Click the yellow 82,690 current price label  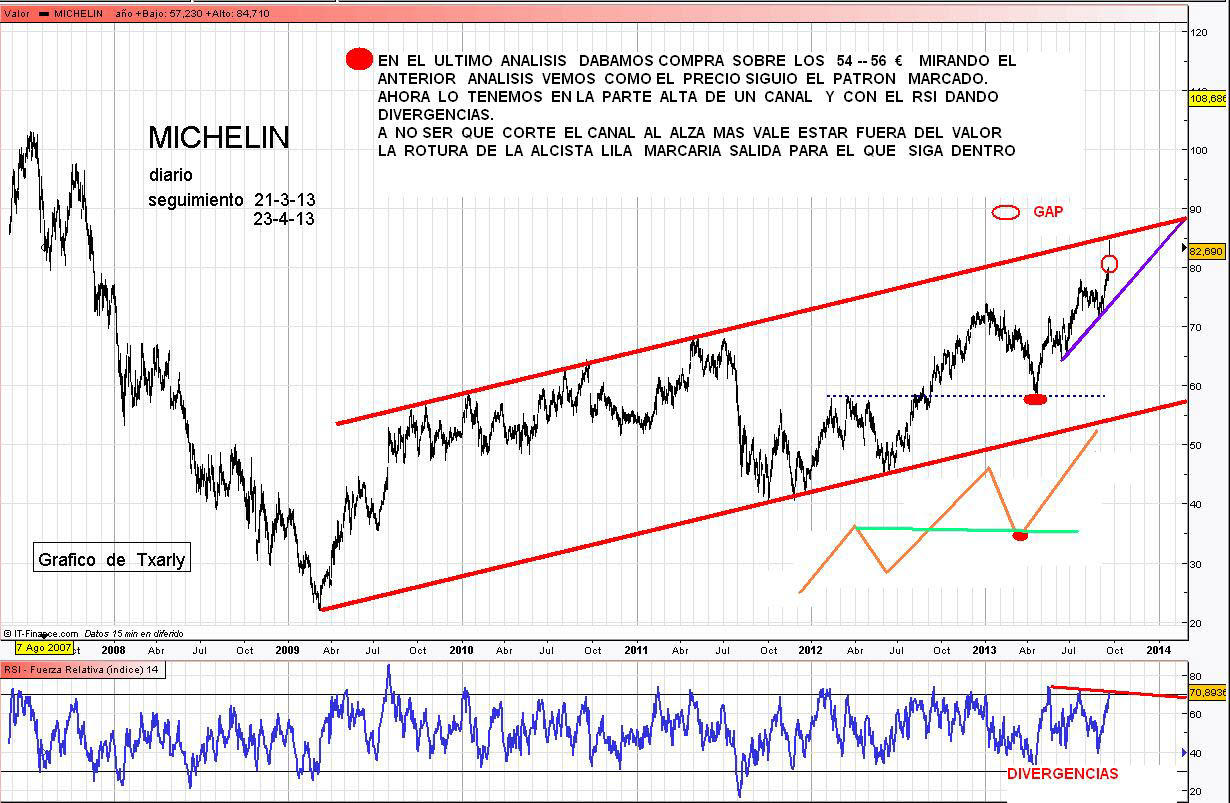tap(1208, 252)
